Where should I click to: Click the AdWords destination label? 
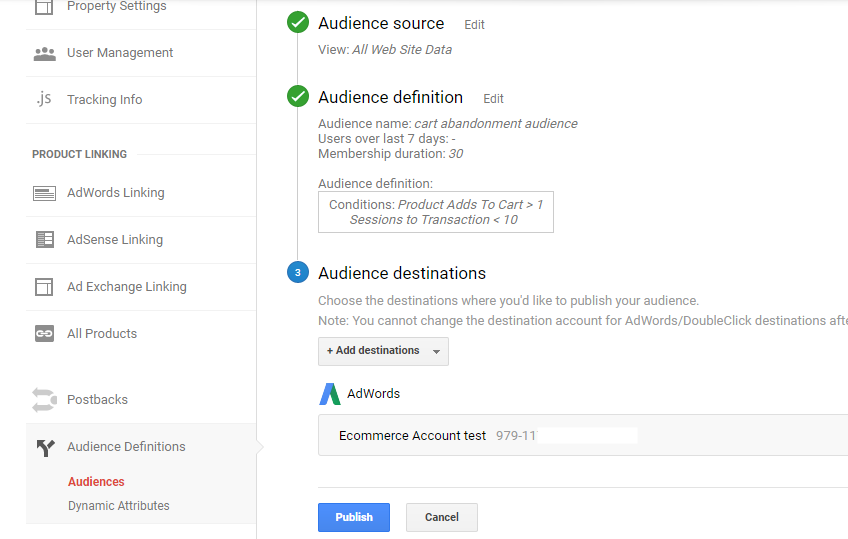point(373,394)
